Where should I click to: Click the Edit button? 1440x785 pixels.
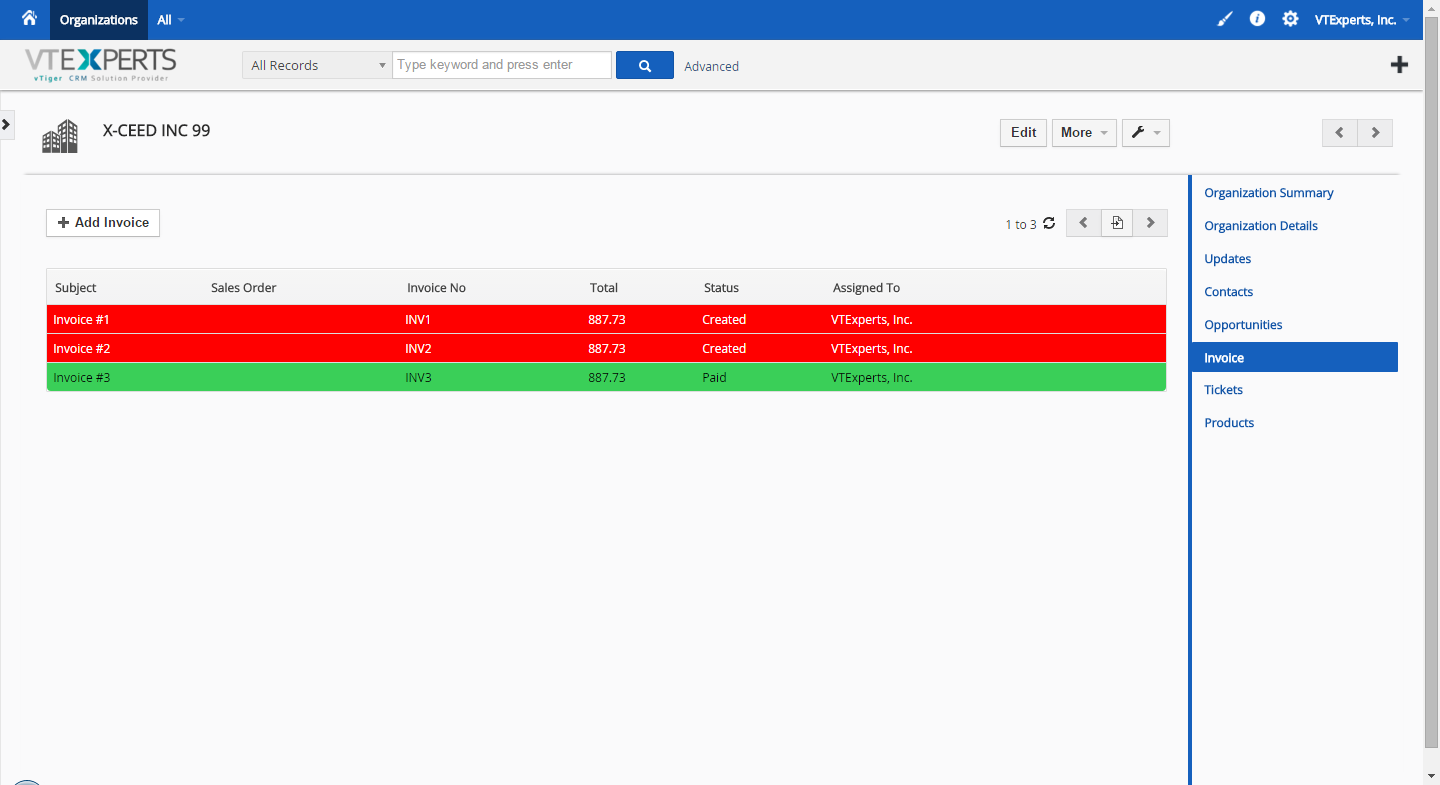(x=1023, y=133)
